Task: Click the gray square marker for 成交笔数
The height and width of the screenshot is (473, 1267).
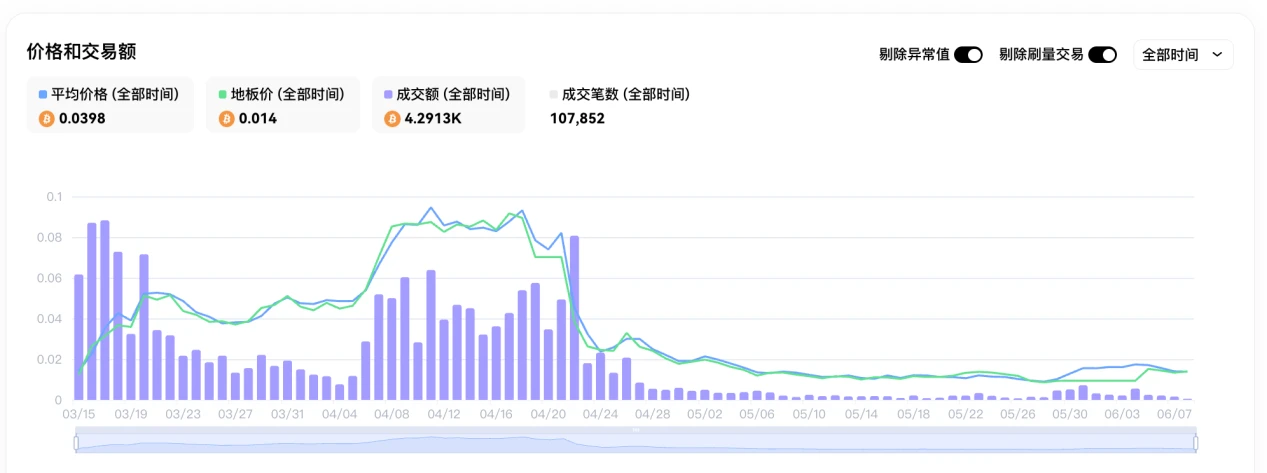Action: pyautogui.click(x=555, y=95)
